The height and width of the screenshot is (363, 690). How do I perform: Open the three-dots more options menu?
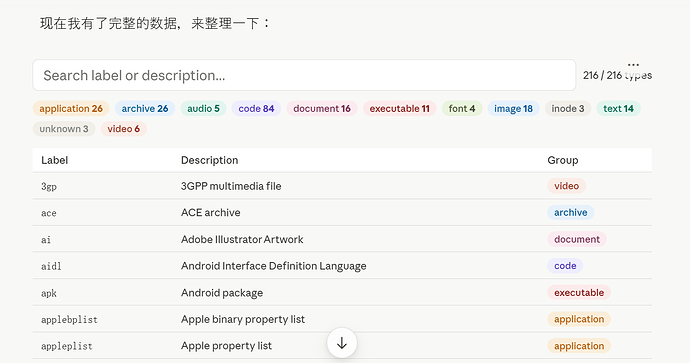coord(633,65)
